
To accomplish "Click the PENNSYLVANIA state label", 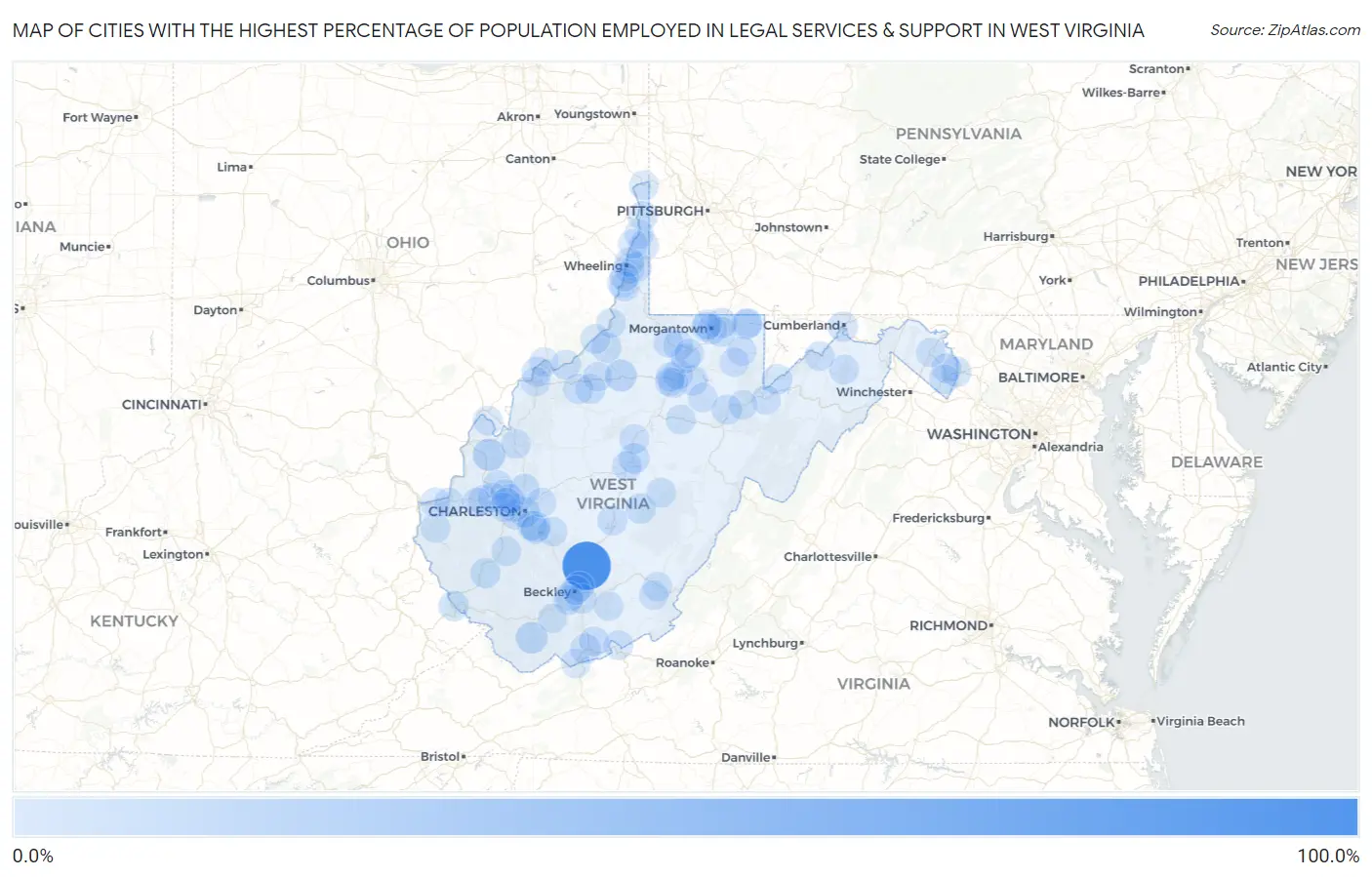I will click(x=958, y=134).
